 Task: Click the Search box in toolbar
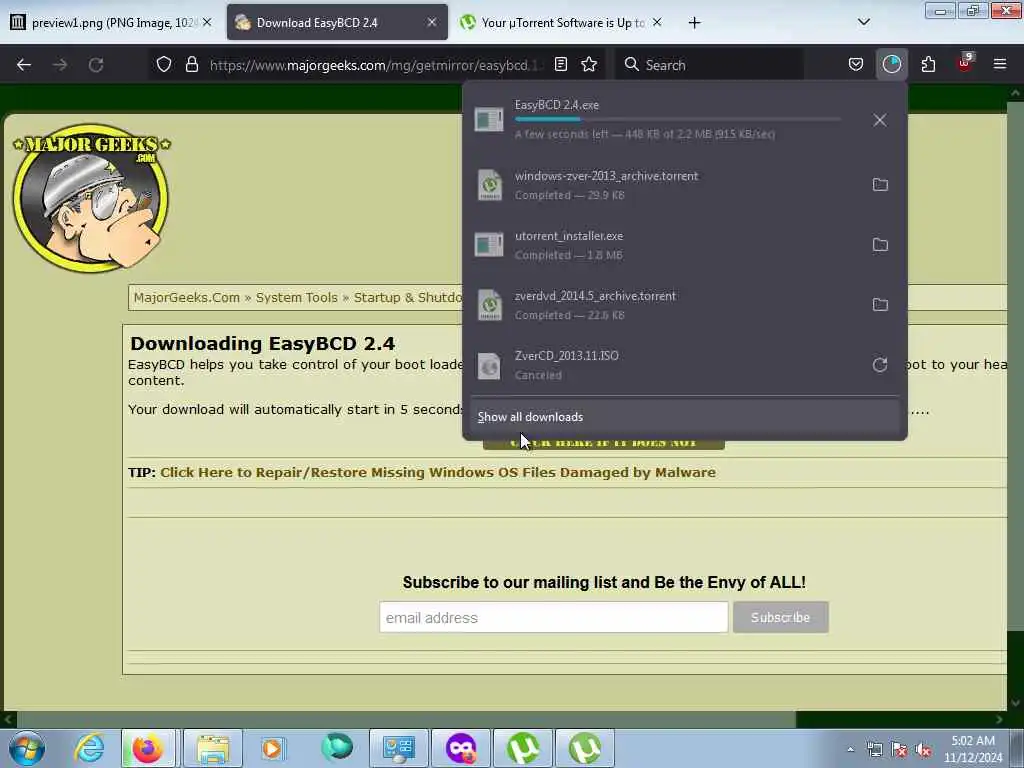(710, 65)
